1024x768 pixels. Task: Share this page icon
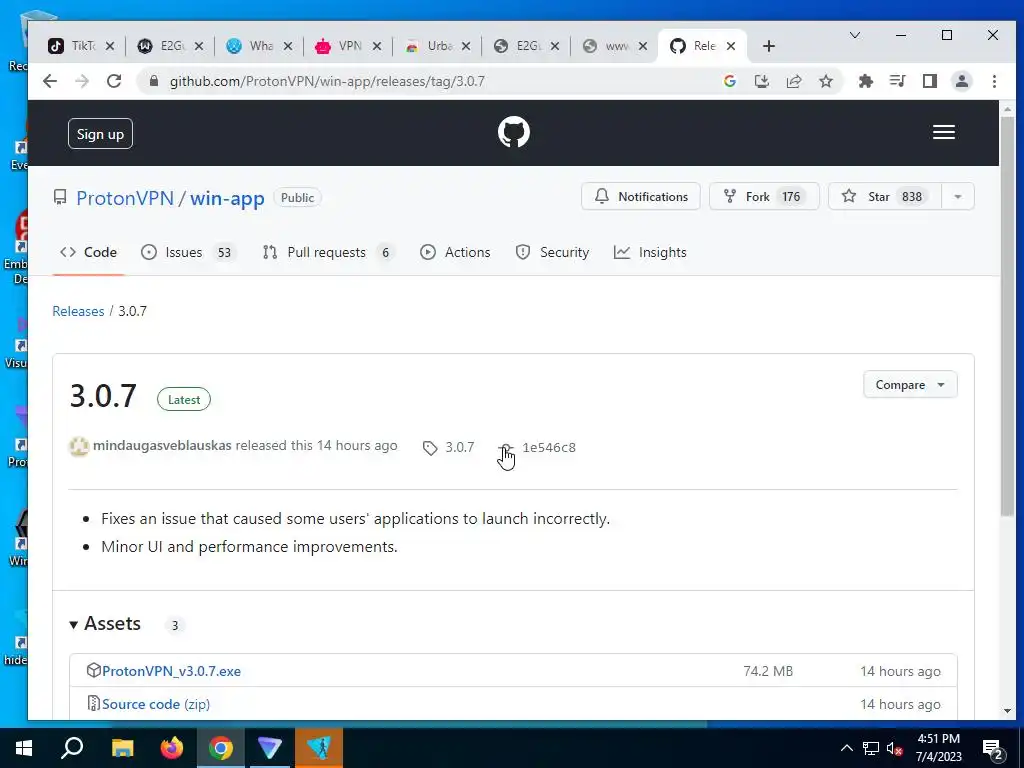coord(794,81)
